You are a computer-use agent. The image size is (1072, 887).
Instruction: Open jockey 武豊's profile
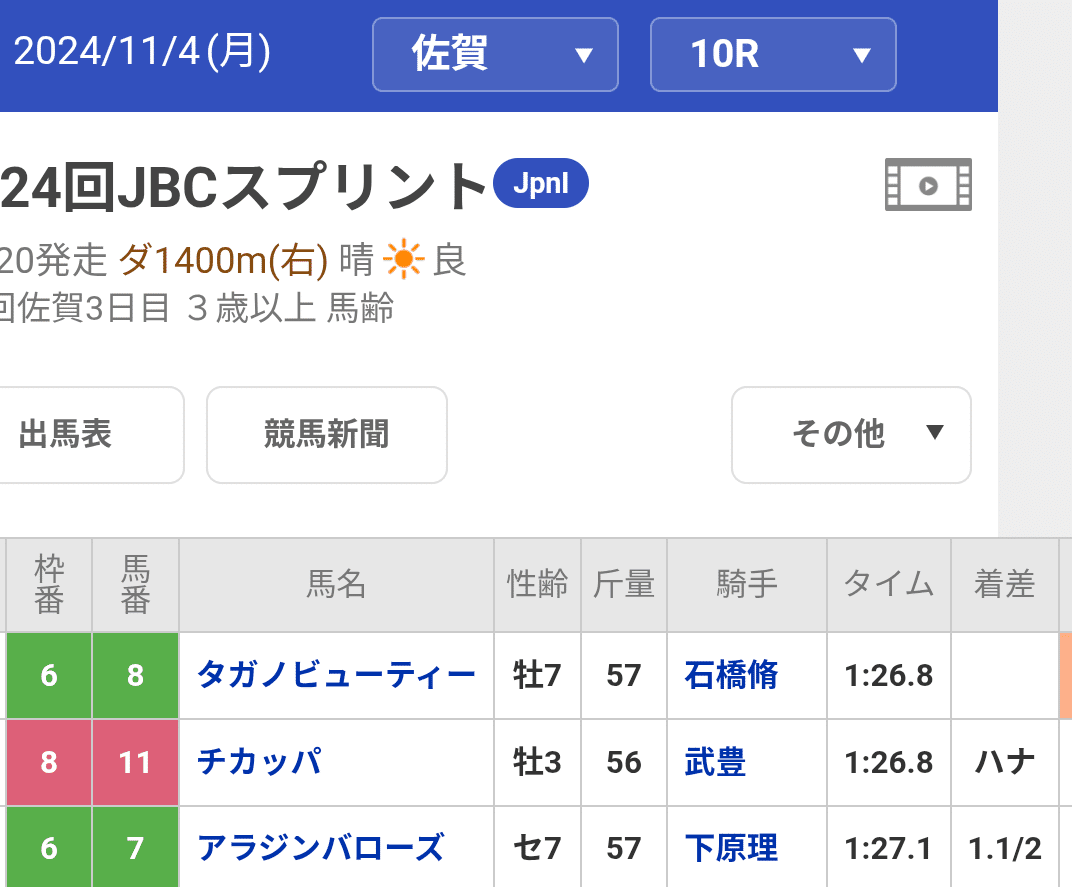(x=715, y=763)
